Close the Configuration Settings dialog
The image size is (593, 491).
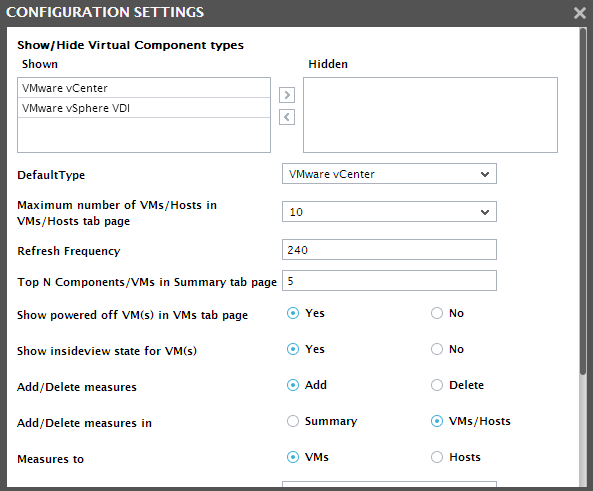tap(579, 13)
